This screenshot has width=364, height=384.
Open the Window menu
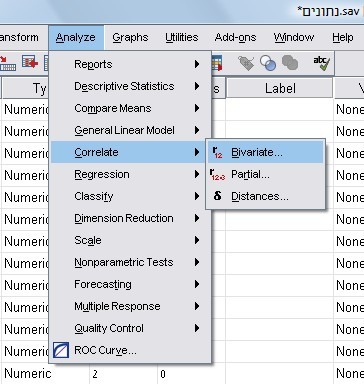pyautogui.click(x=294, y=37)
